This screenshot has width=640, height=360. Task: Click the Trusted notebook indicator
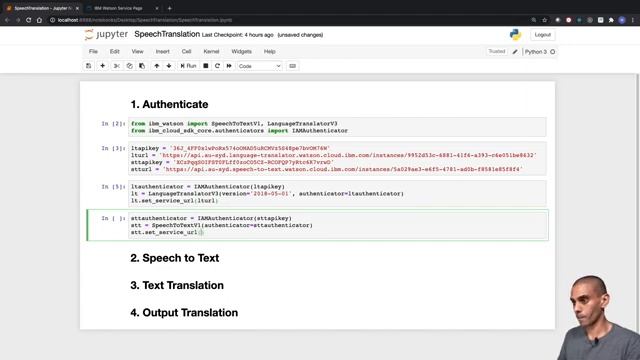496,51
